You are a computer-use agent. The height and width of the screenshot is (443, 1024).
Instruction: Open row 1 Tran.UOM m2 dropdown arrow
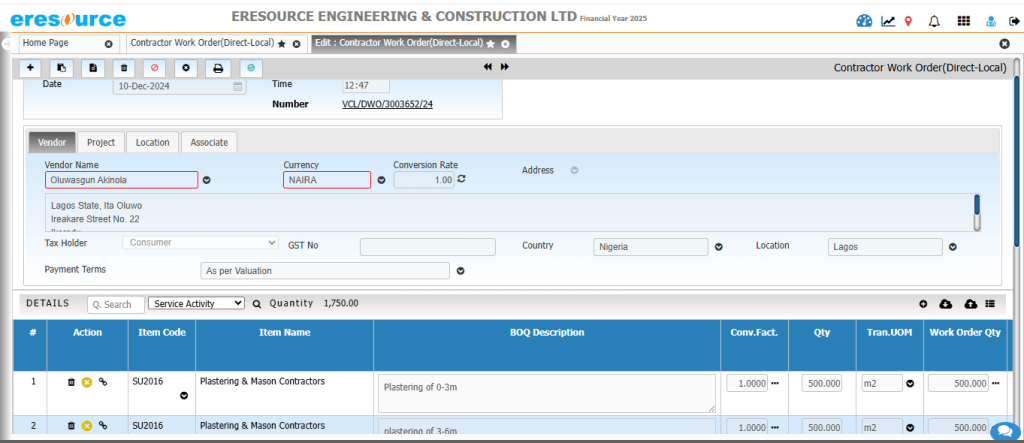tap(910, 384)
